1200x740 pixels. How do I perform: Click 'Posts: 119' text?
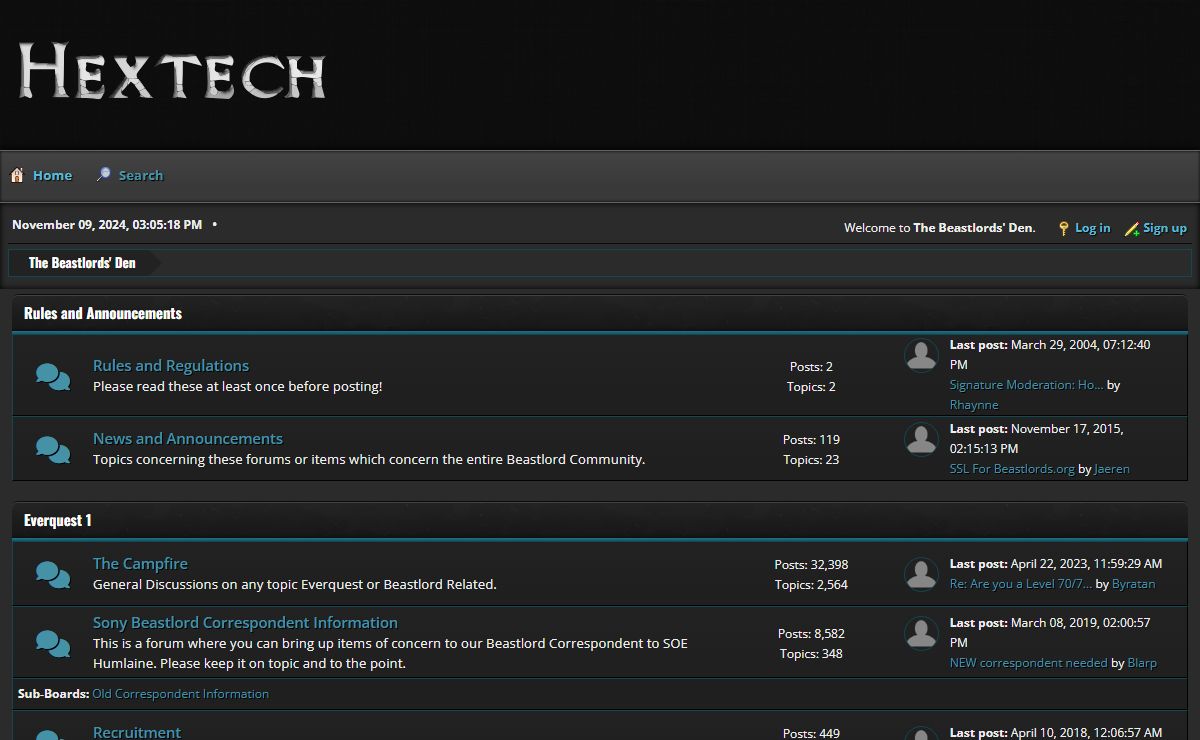click(x=811, y=440)
